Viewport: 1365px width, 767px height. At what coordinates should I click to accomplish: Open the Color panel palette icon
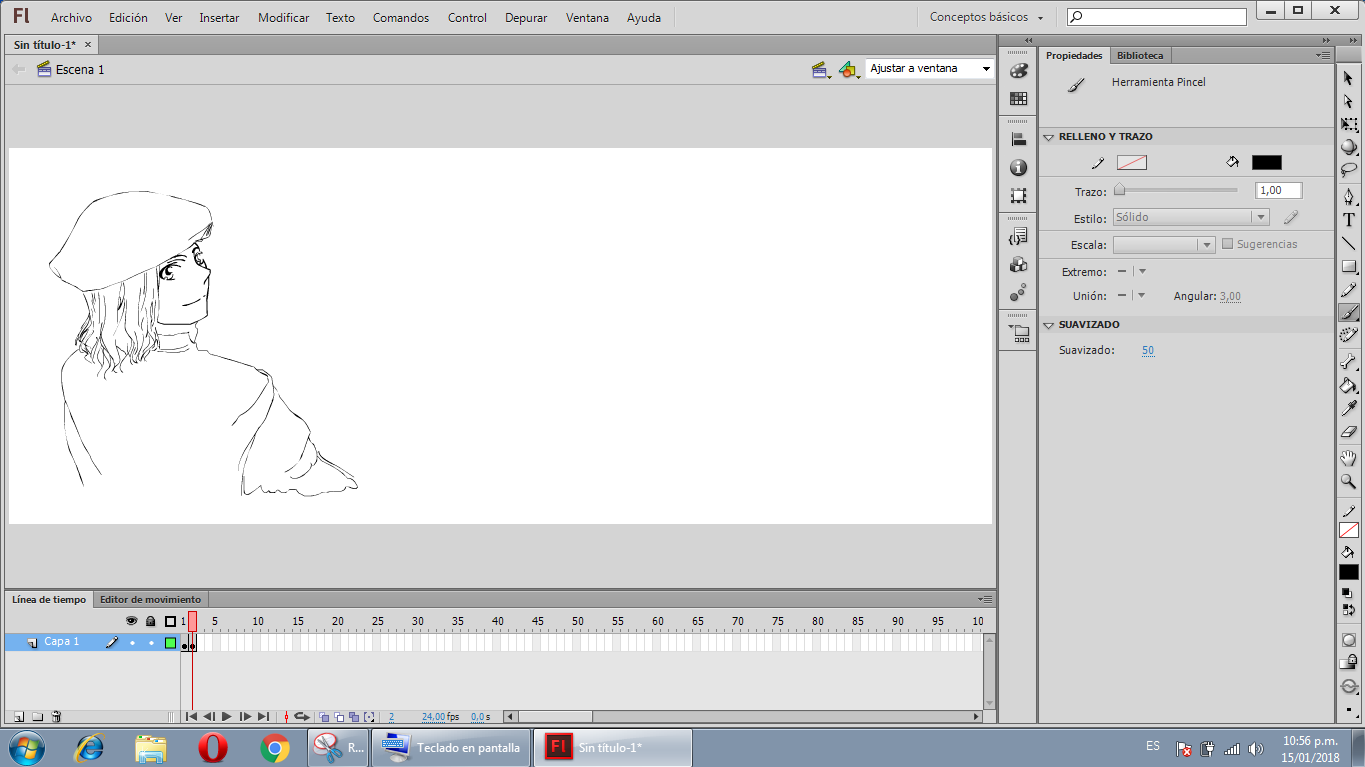(1018, 71)
